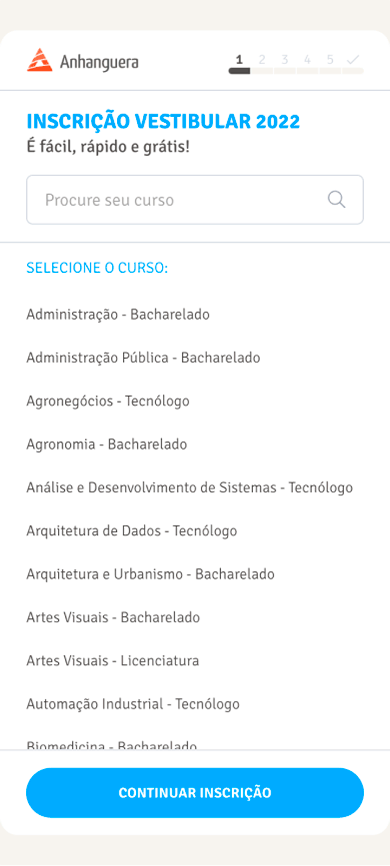390x866 pixels.
Task: Click the 'Procure seu curso' search field
Action: coord(195,200)
